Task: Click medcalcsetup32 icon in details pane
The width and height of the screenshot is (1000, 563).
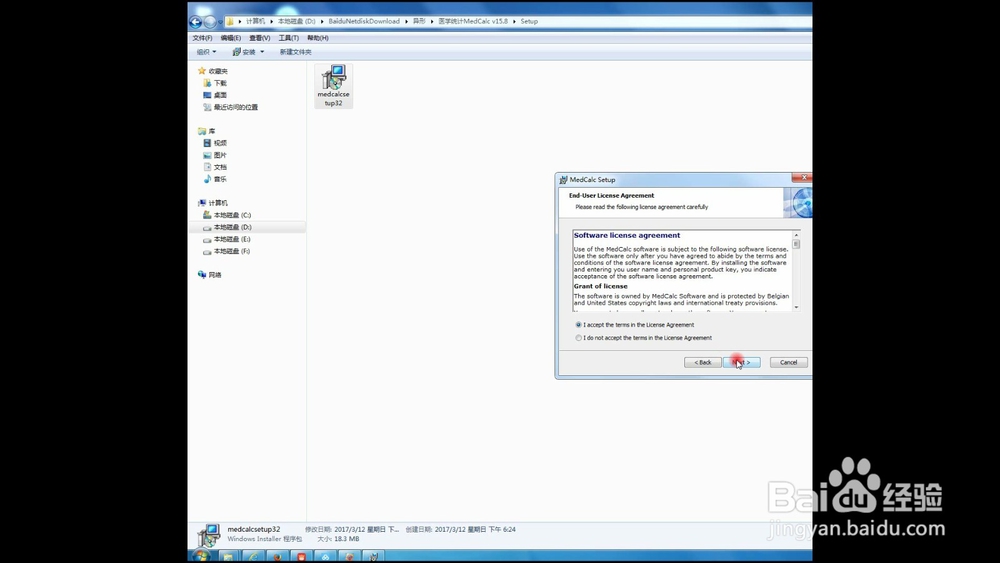Action: tap(209, 534)
